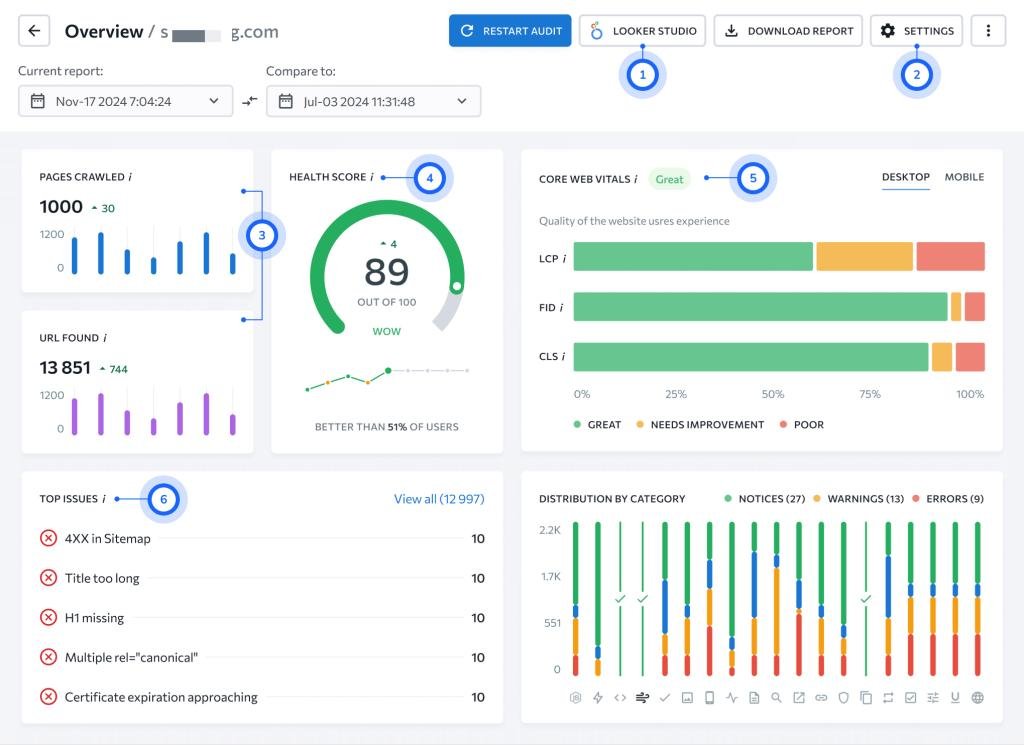This screenshot has width=1024, height=745.
Task: Select the Desktop tab in Core Web Vitals
Action: pyautogui.click(x=905, y=177)
